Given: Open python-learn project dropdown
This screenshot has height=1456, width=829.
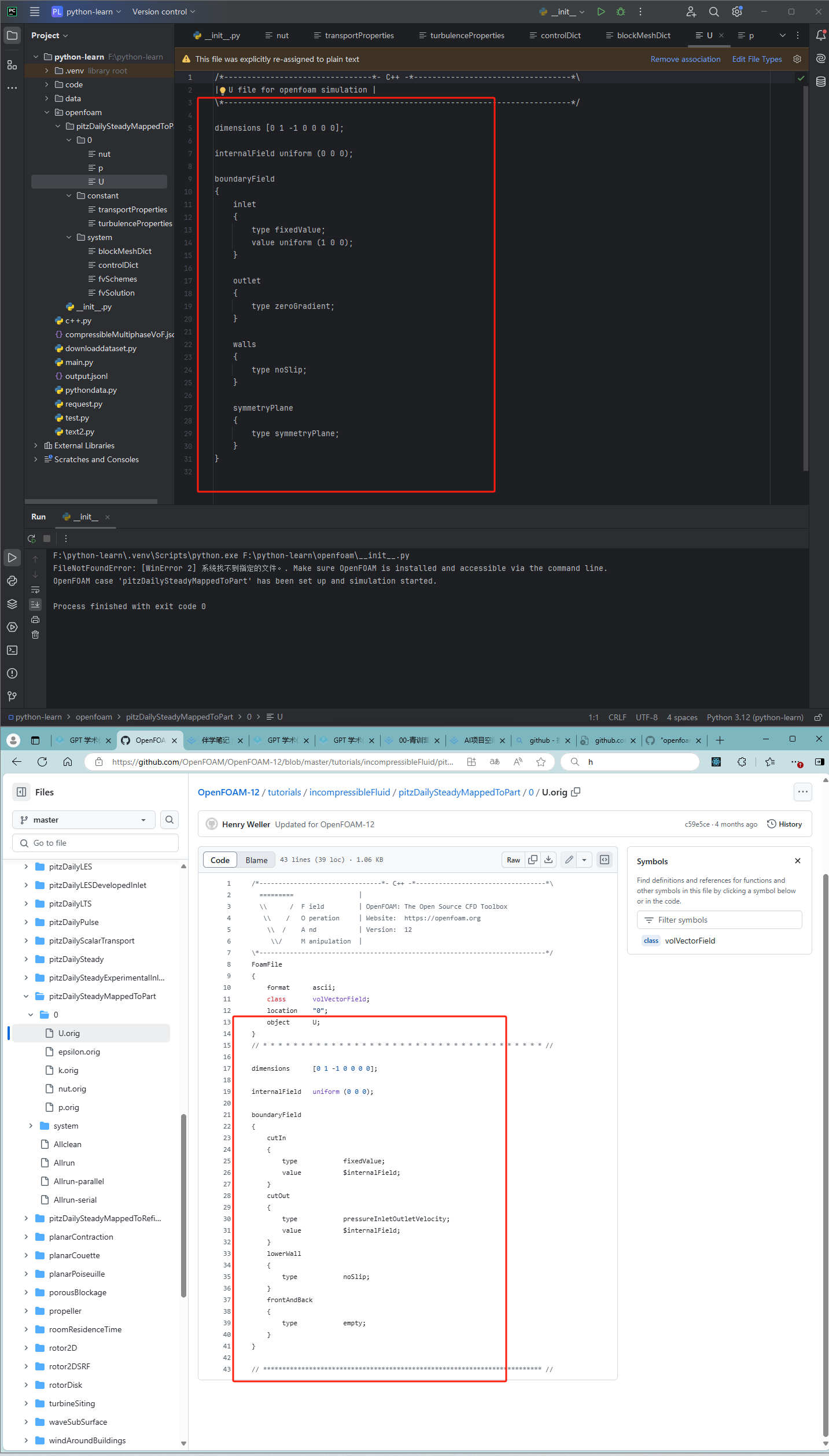Looking at the screenshot, I should [86, 12].
